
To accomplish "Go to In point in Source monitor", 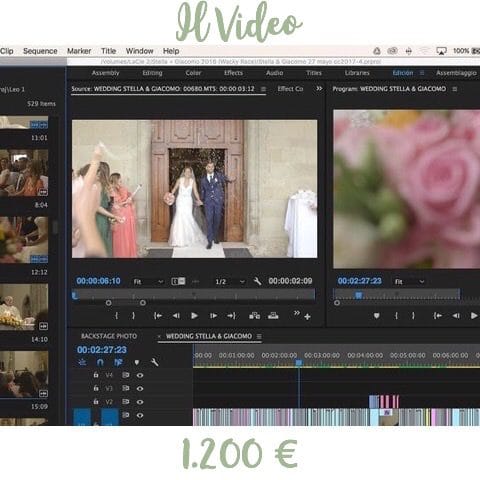I will pos(158,316).
